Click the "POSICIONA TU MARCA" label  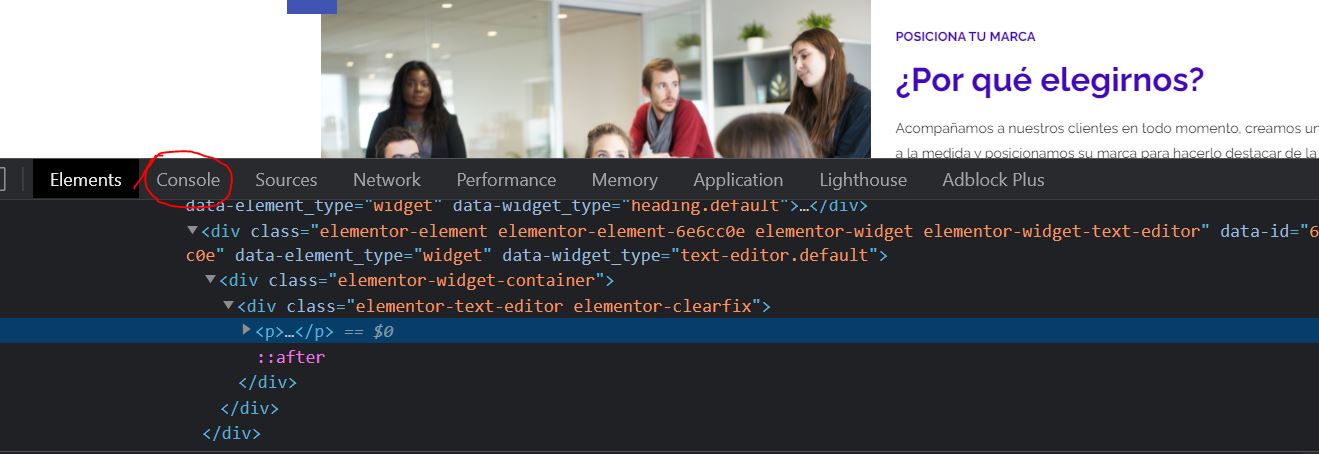click(x=965, y=36)
